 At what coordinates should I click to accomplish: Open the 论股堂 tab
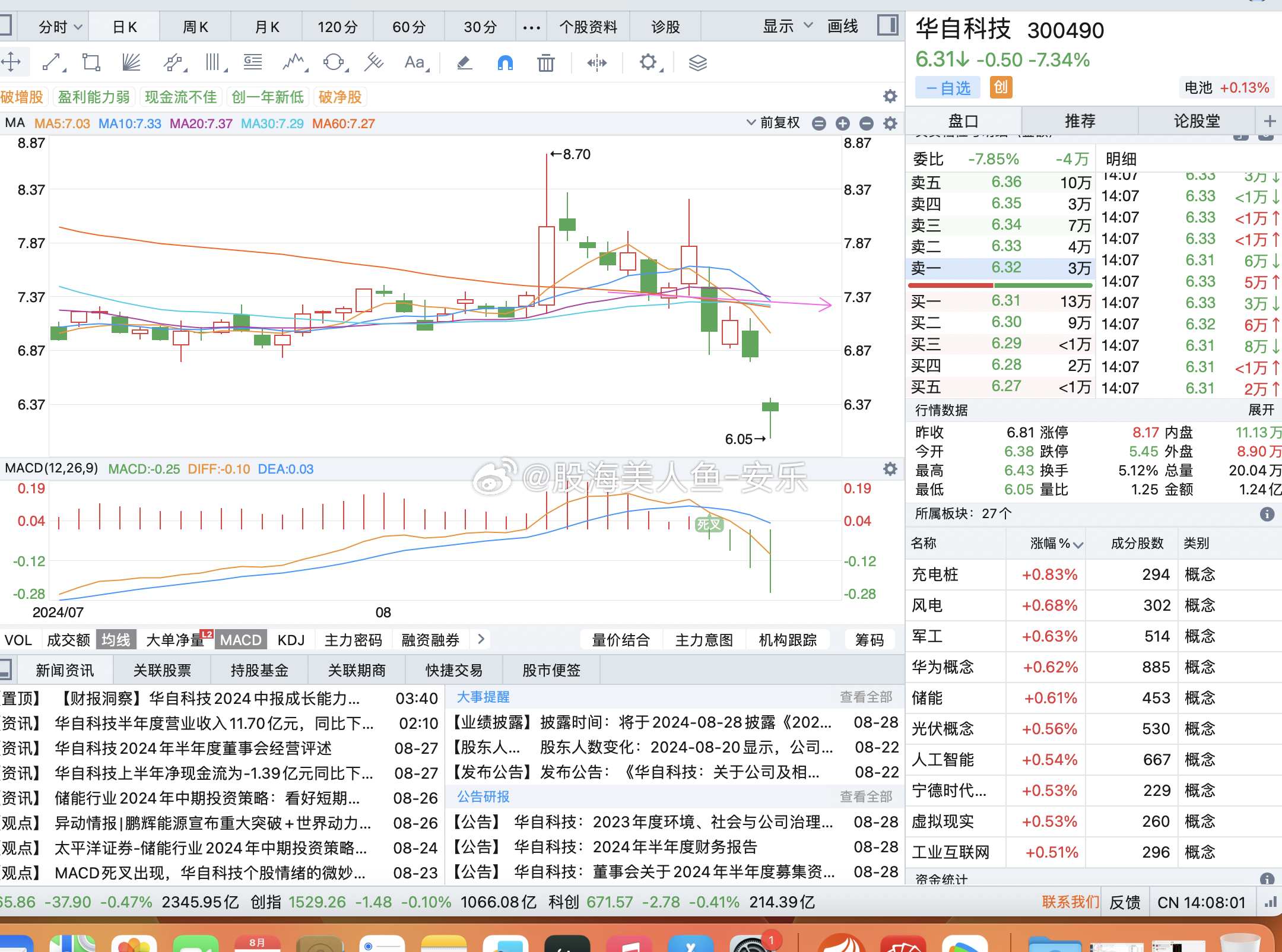(1197, 121)
